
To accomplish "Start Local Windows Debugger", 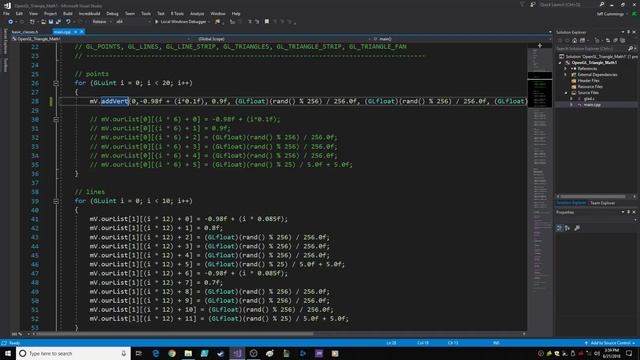I will click(x=180, y=22).
